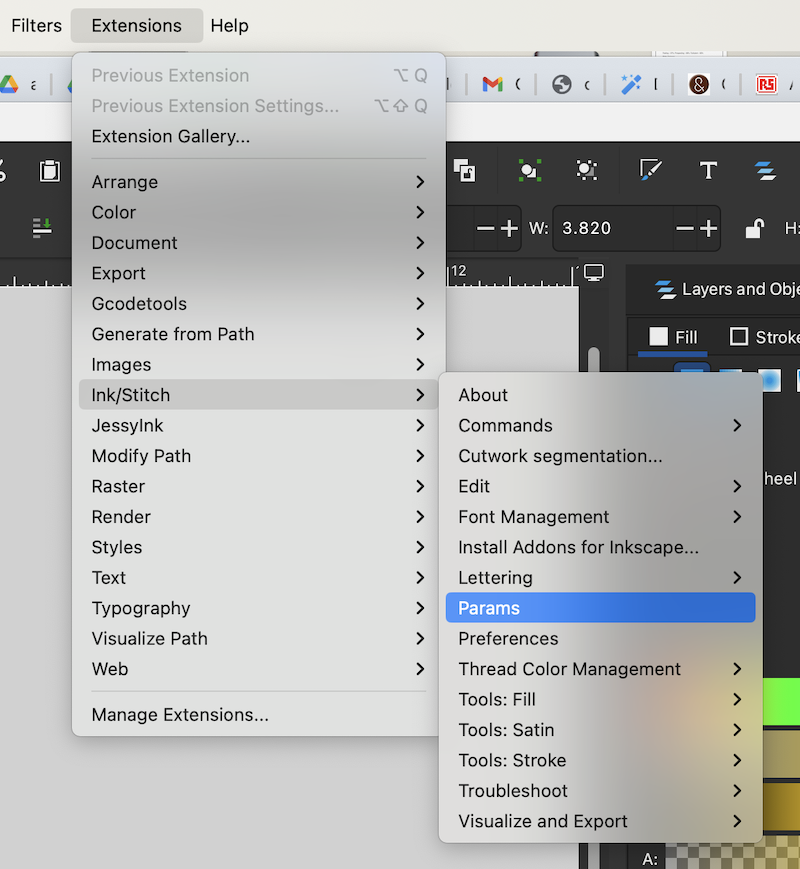The height and width of the screenshot is (869, 800).
Task: Expand the Color submenu
Action: point(258,212)
